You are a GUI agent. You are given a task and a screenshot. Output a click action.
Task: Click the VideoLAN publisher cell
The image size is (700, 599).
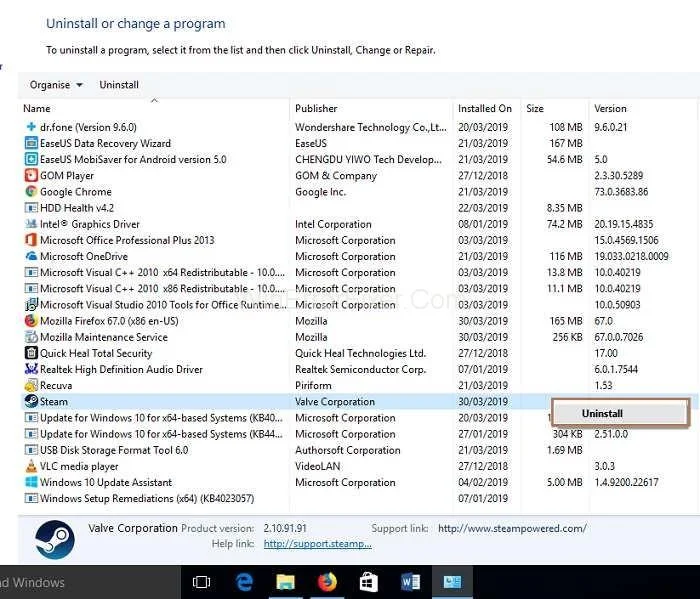(317, 466)
